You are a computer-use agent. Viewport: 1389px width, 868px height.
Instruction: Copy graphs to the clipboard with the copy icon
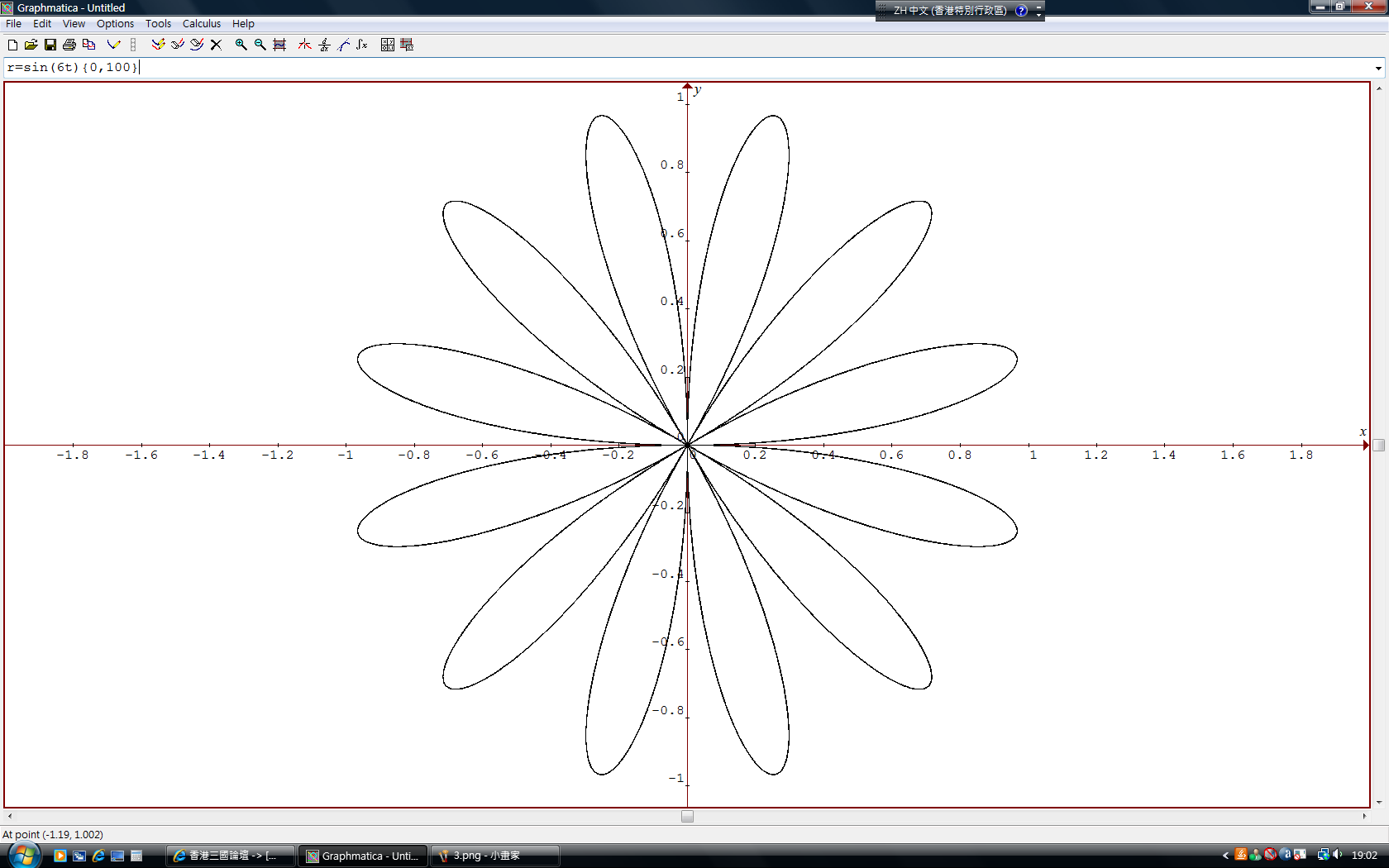coord(88,45)
